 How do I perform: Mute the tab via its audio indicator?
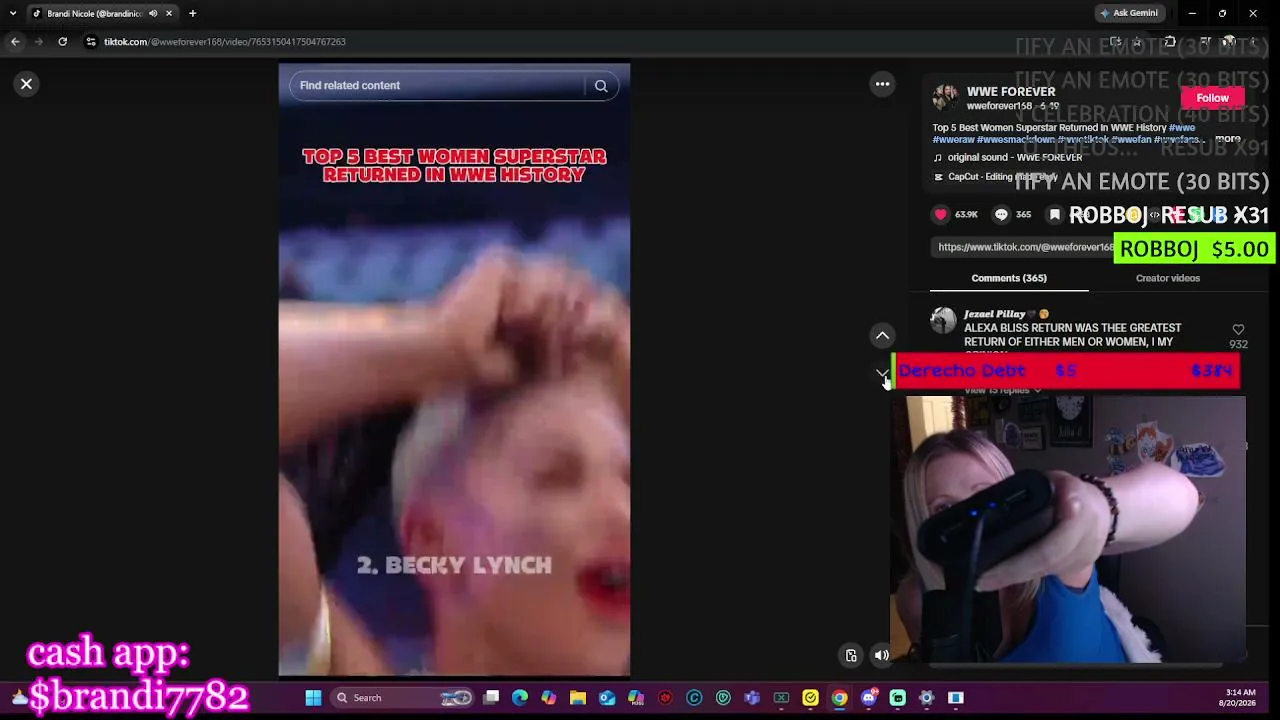pos(153,13)
